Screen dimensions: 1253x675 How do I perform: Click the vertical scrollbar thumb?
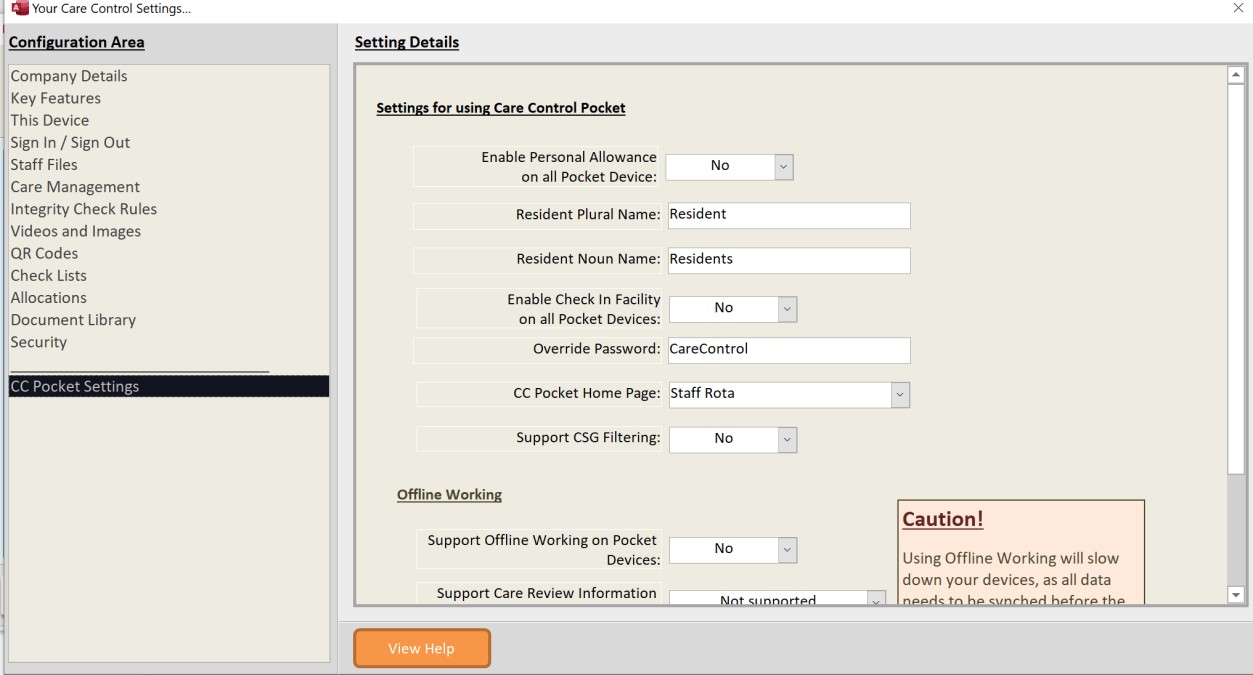click(1237, 279)
